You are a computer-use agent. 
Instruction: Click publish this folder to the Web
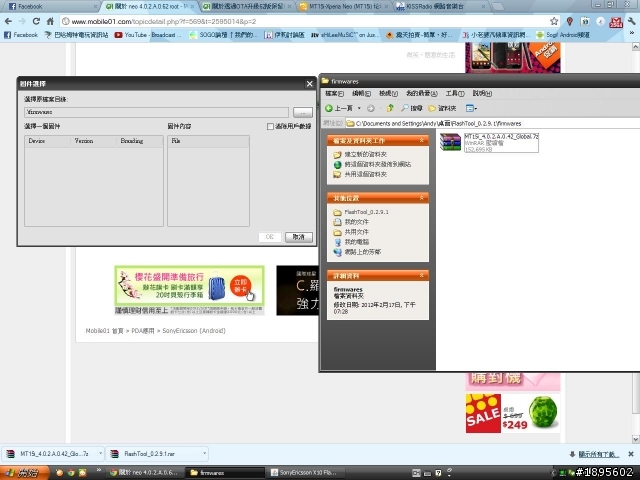(x=372, y=164)
